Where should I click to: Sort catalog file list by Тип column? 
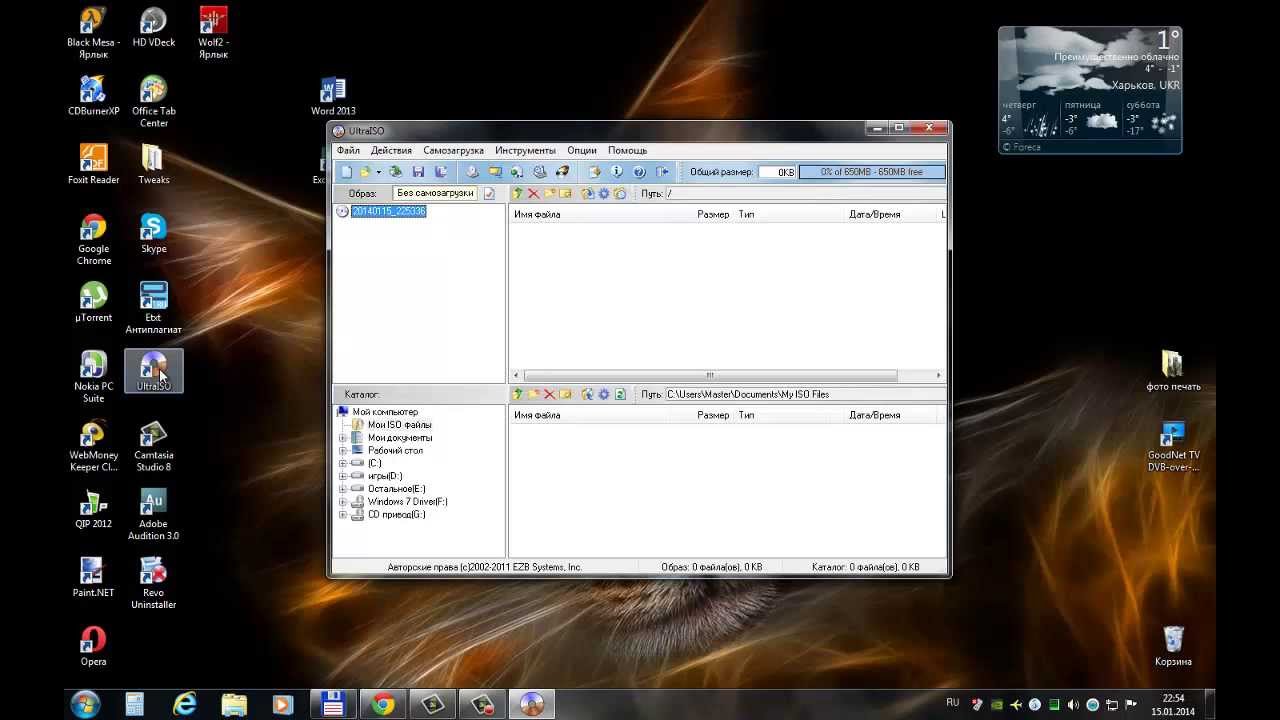coord(746,415)
